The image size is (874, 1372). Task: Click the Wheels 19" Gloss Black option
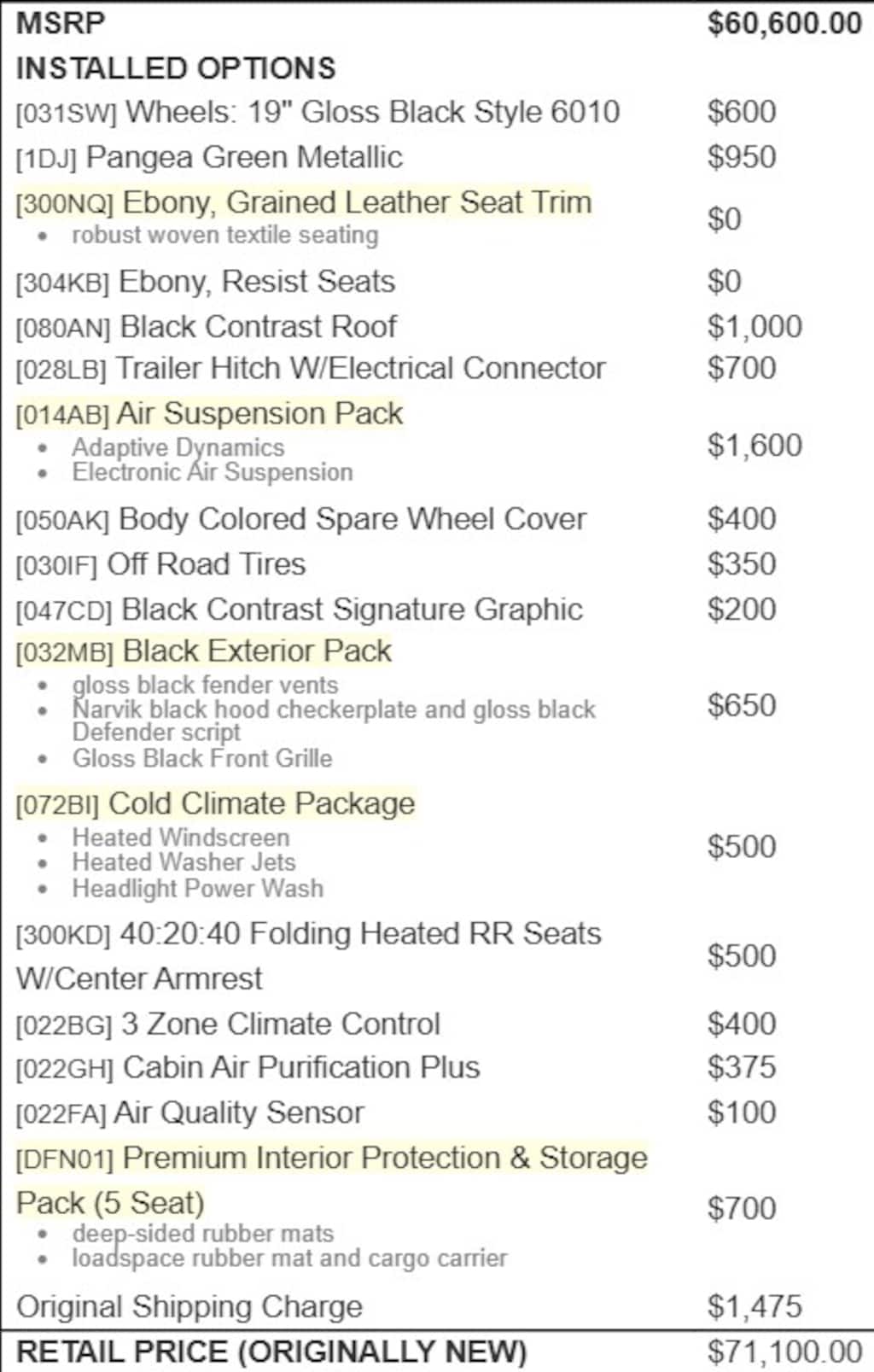click(x=372, y=112)
